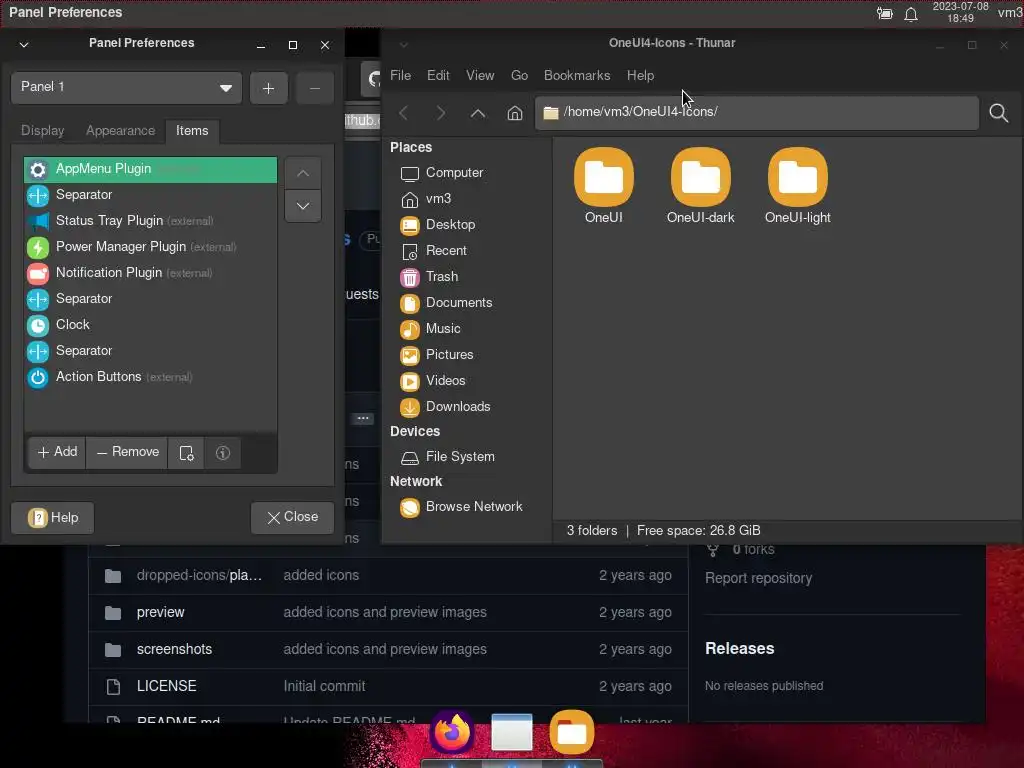Select AppMenu Plugin gear icon in items list
The image size is (1024, 768).
[38, 170]
